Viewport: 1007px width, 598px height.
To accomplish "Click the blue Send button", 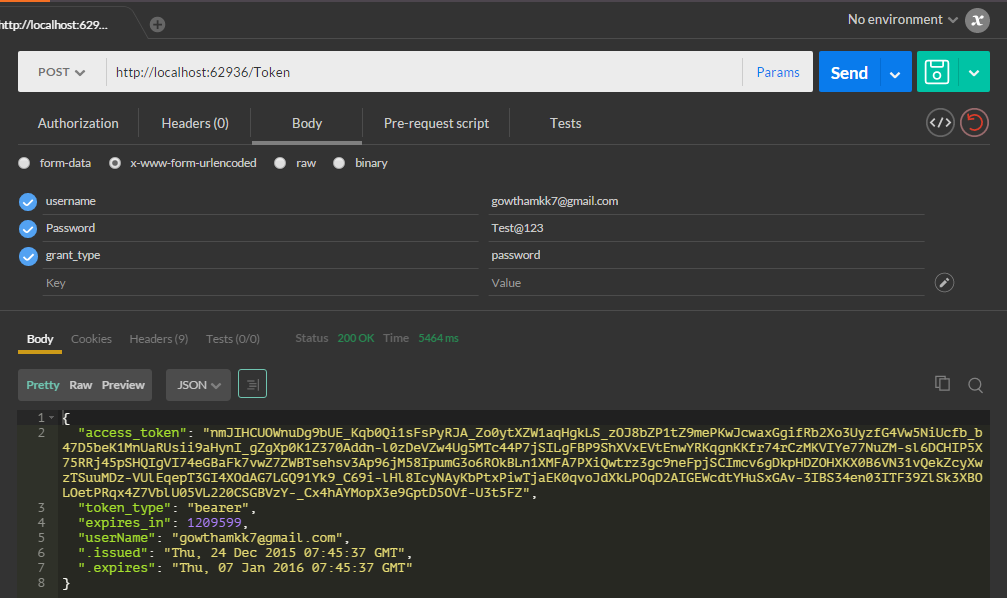I will point(849,72).
